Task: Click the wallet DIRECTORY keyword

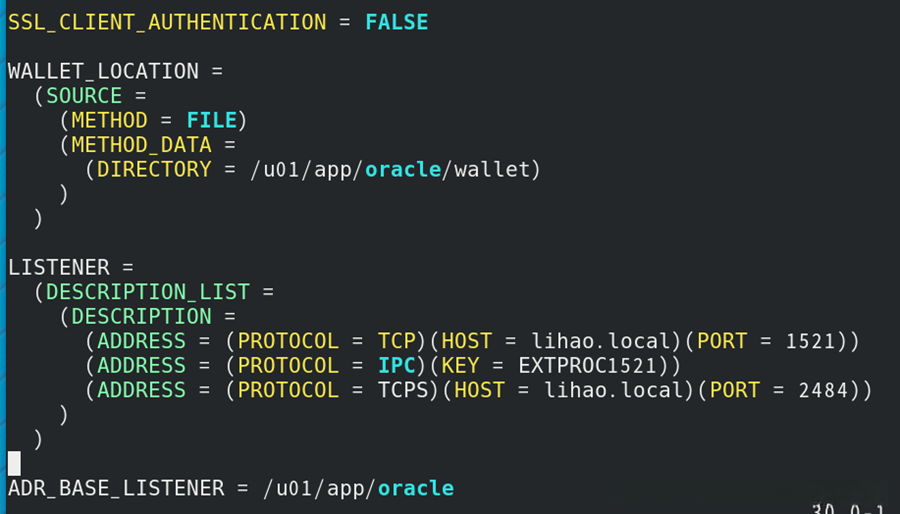Action: point(154,170)
